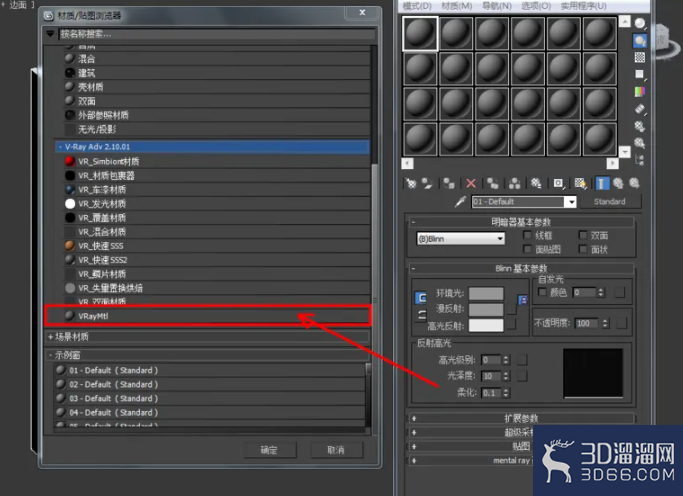Image resolution: width=683 pixels, height=496 pixels.
Task: Click Make Preview icon
Action: pos(639,109)
